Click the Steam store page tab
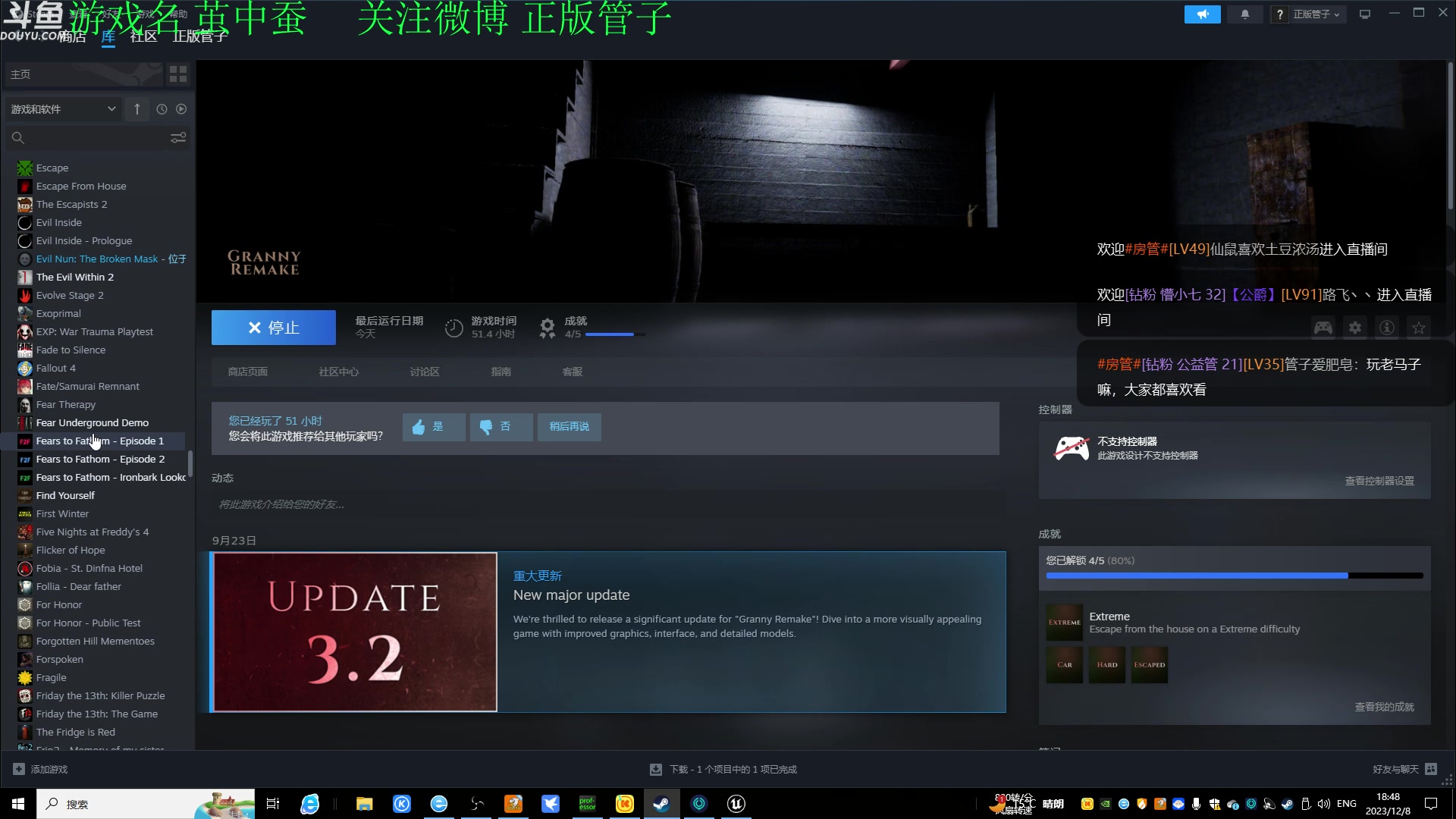This screenshot has width=1456, height=819. pyautogui.click(x=247, y=372)
